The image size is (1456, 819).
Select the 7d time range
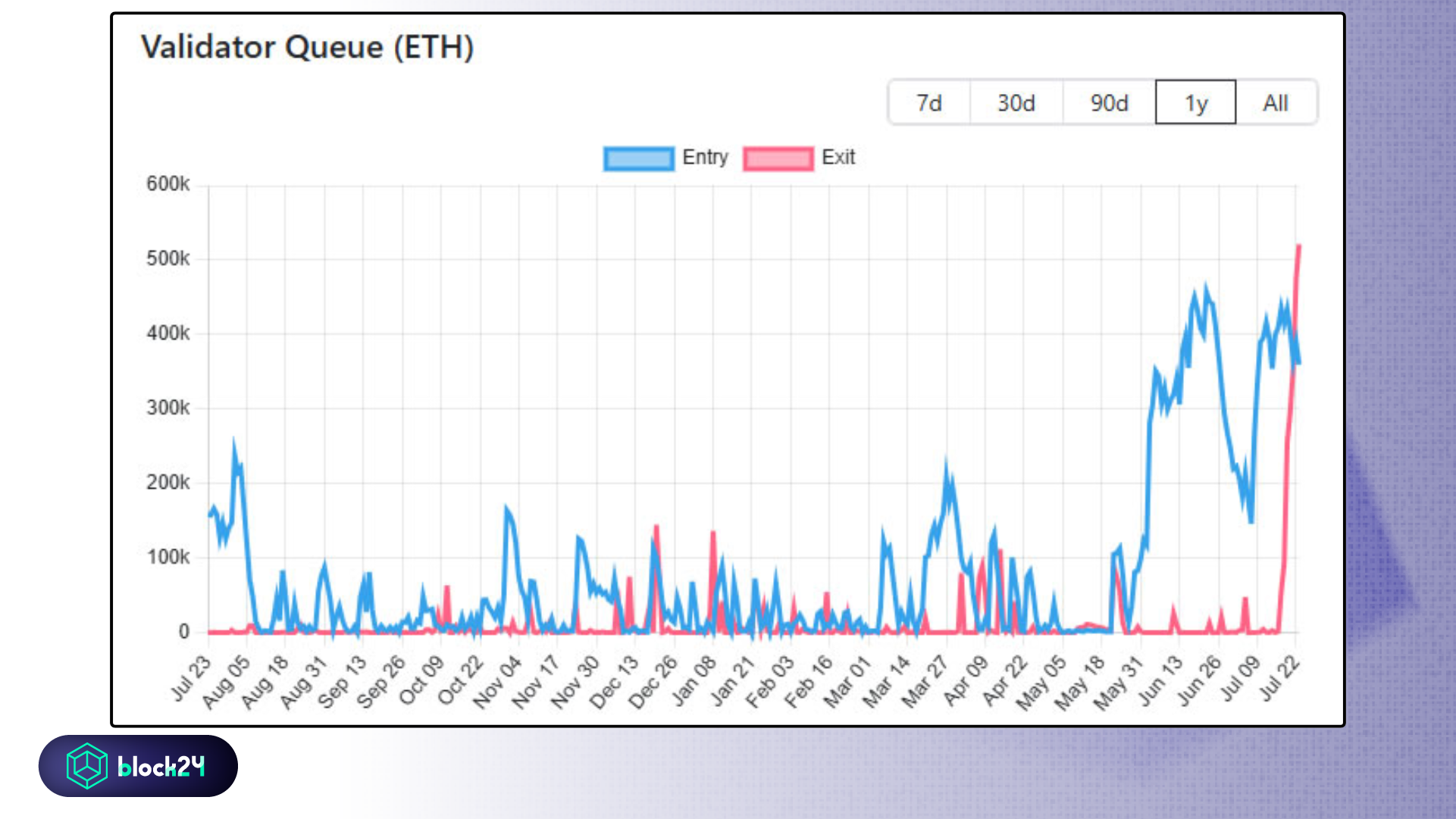(929, 102)
